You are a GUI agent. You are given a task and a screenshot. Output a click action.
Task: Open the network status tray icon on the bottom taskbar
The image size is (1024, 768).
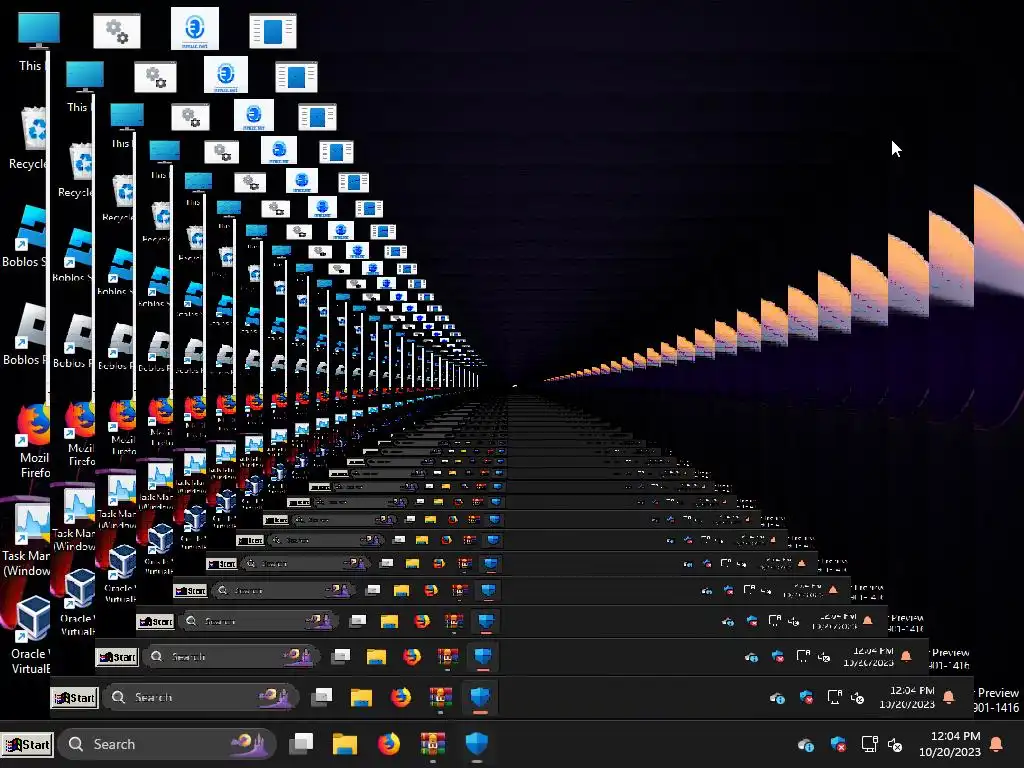point(869,744)
